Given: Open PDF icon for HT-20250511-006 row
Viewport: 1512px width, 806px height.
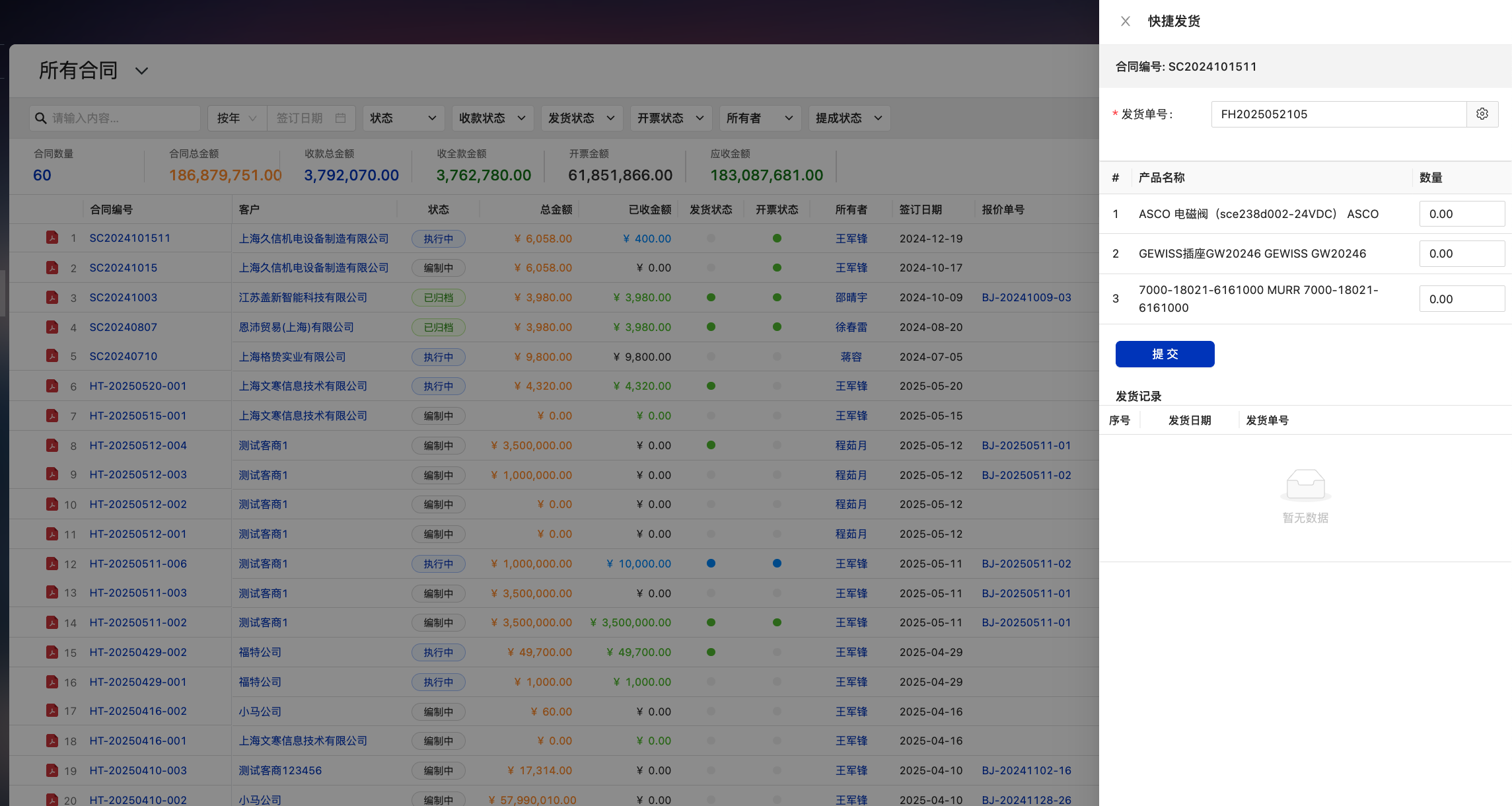Looking at the screenshot, I should pos(52,563).
